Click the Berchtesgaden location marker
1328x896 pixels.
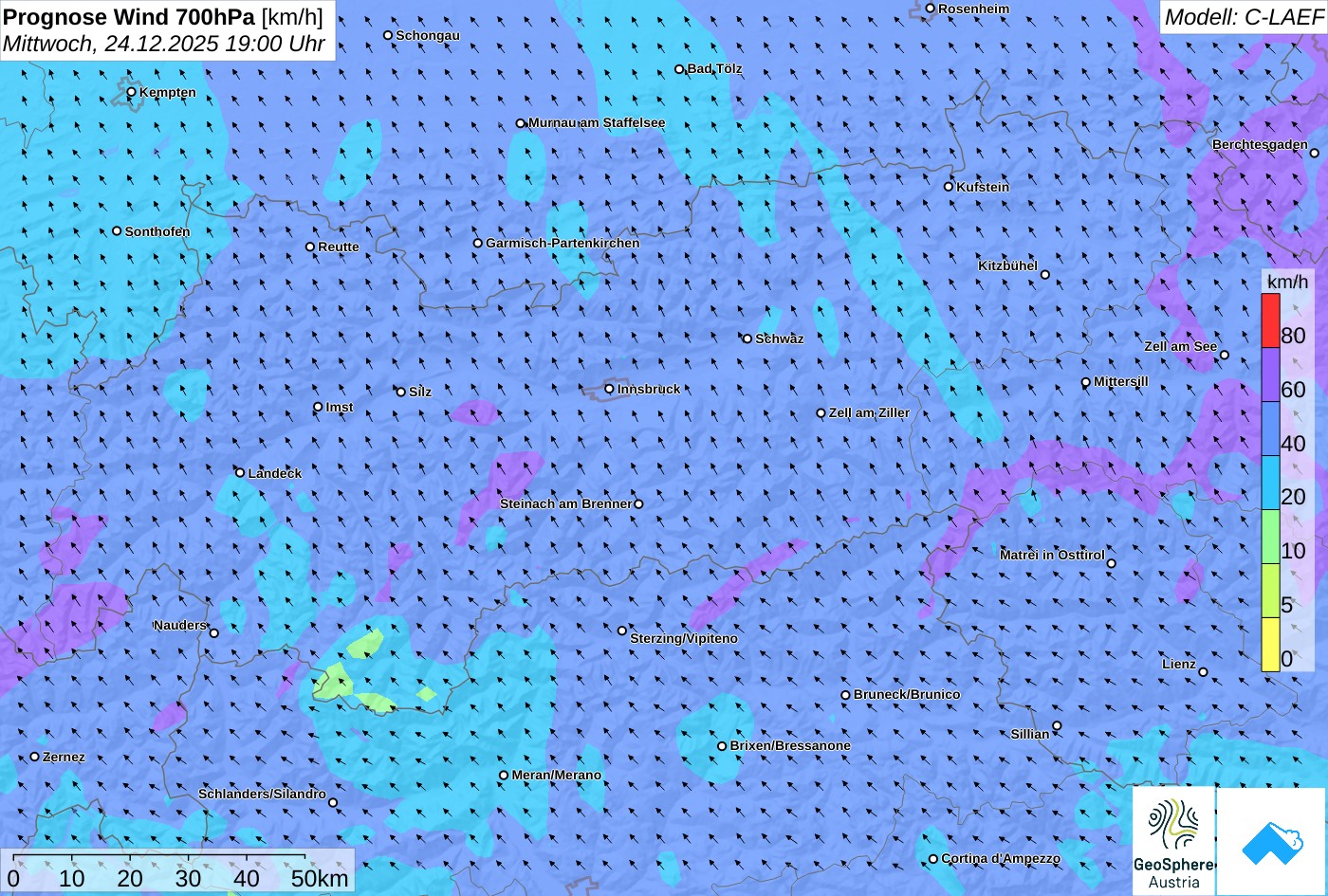pos(1315,153)
